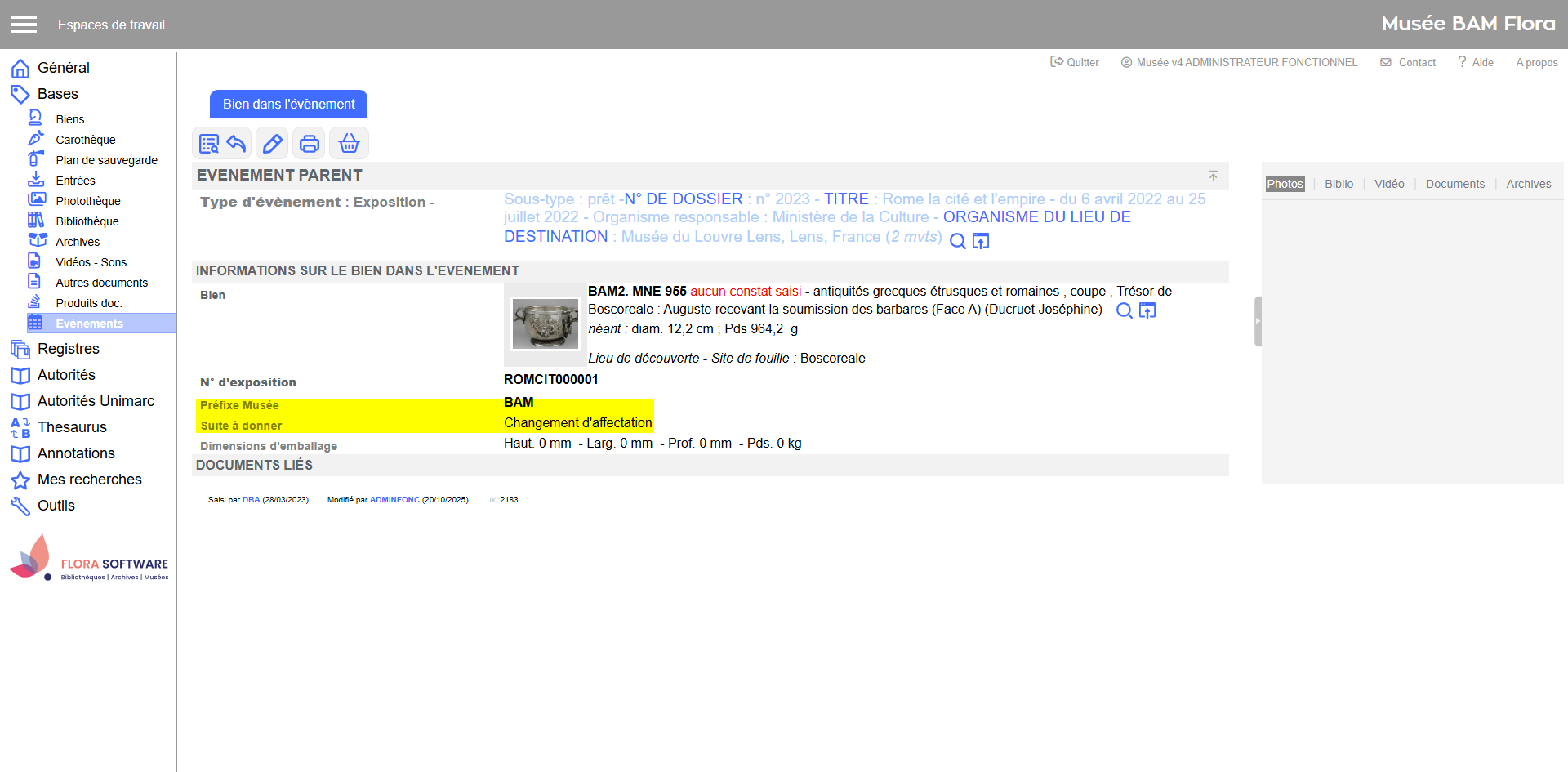This screenshot has width=1568, height=772.
Task: Expand the Registres sidebar section
Action: point(69,349)
